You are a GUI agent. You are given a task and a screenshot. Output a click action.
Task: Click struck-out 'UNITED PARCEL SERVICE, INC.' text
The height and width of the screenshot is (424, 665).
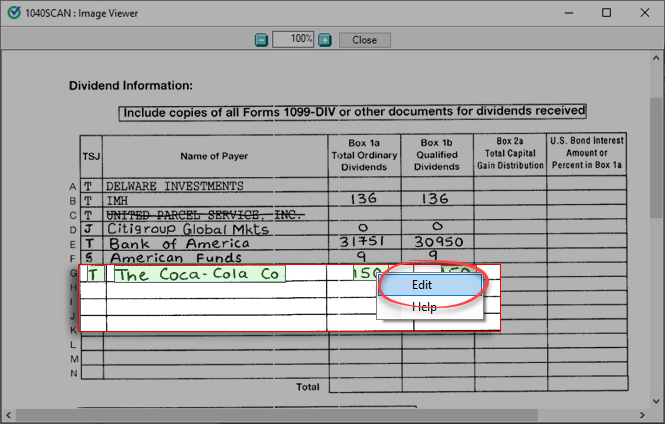(205, 215)
